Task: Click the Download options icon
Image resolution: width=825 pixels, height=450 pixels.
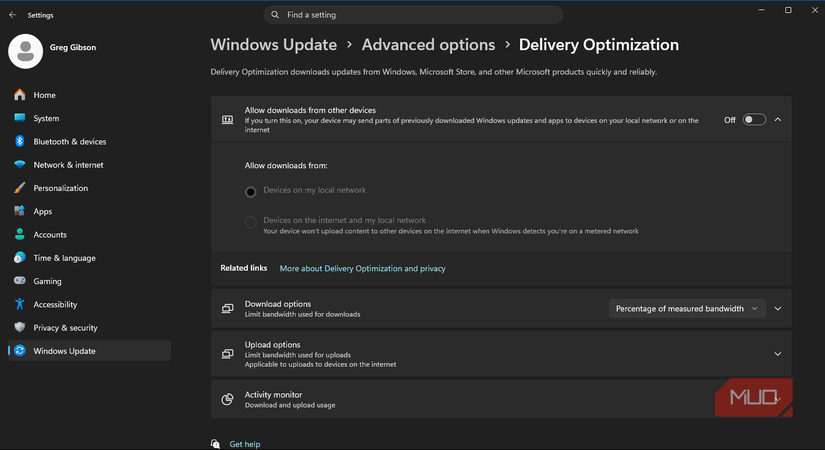Action: pos(227,308)
